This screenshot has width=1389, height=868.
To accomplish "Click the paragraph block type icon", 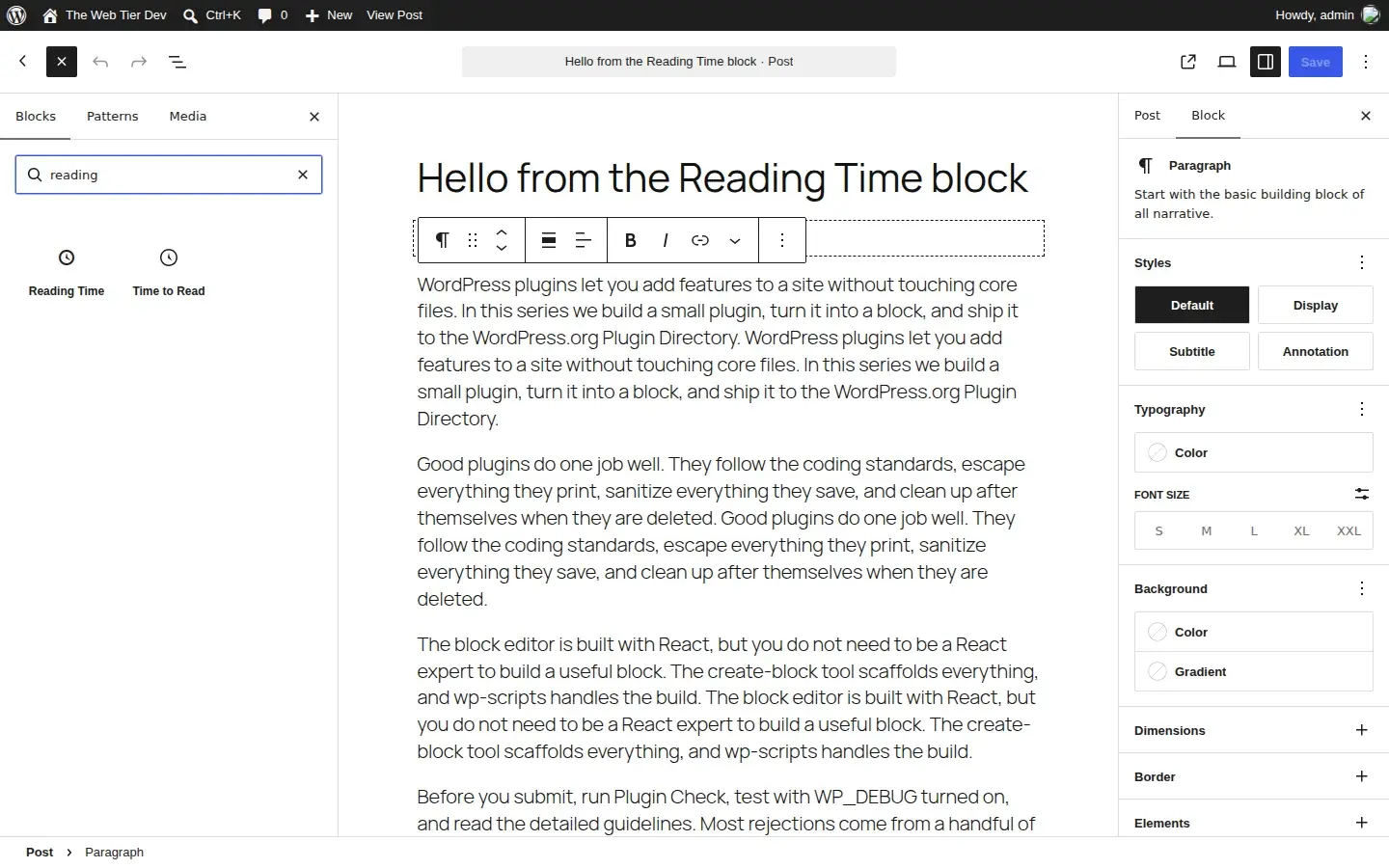I will (x=442, y=240).
